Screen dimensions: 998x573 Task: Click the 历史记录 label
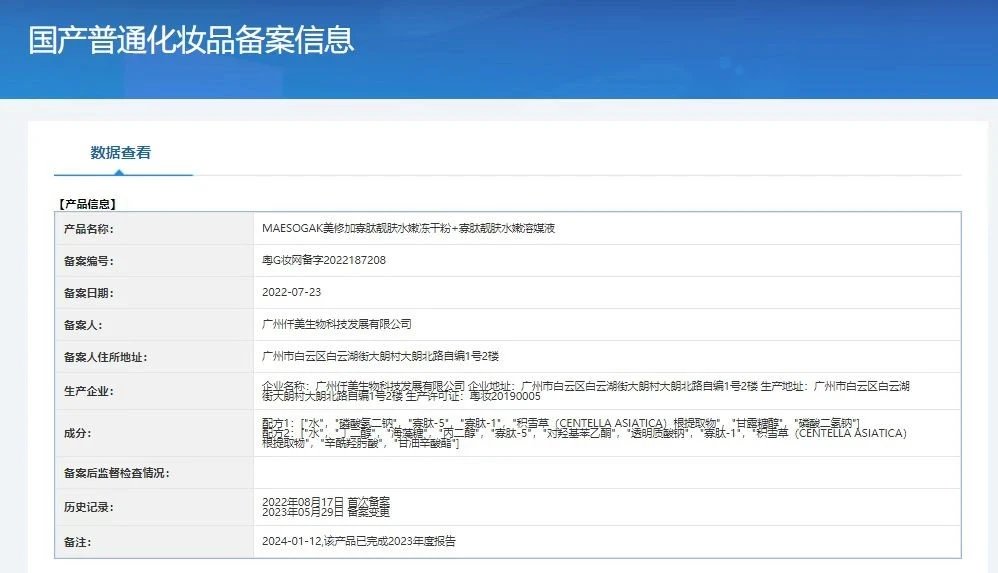click(88, 507)
